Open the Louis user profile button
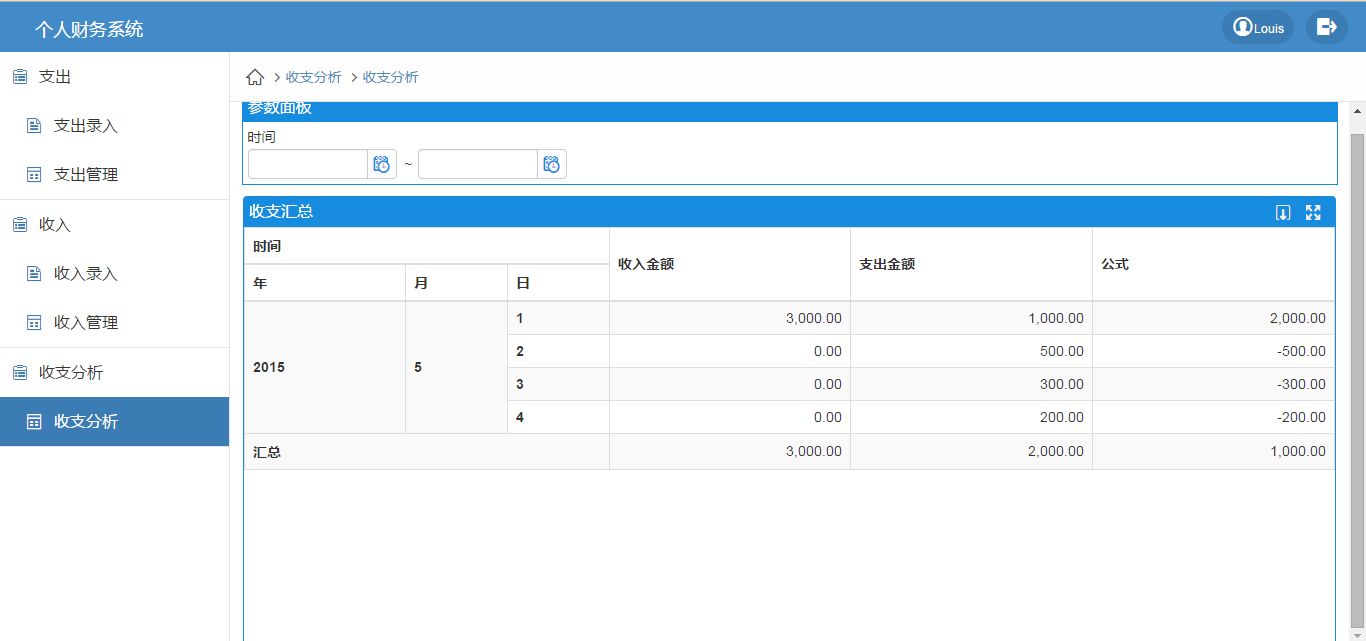The width and height of the screenshot is (1366, 641). (x=1257, y=27)
